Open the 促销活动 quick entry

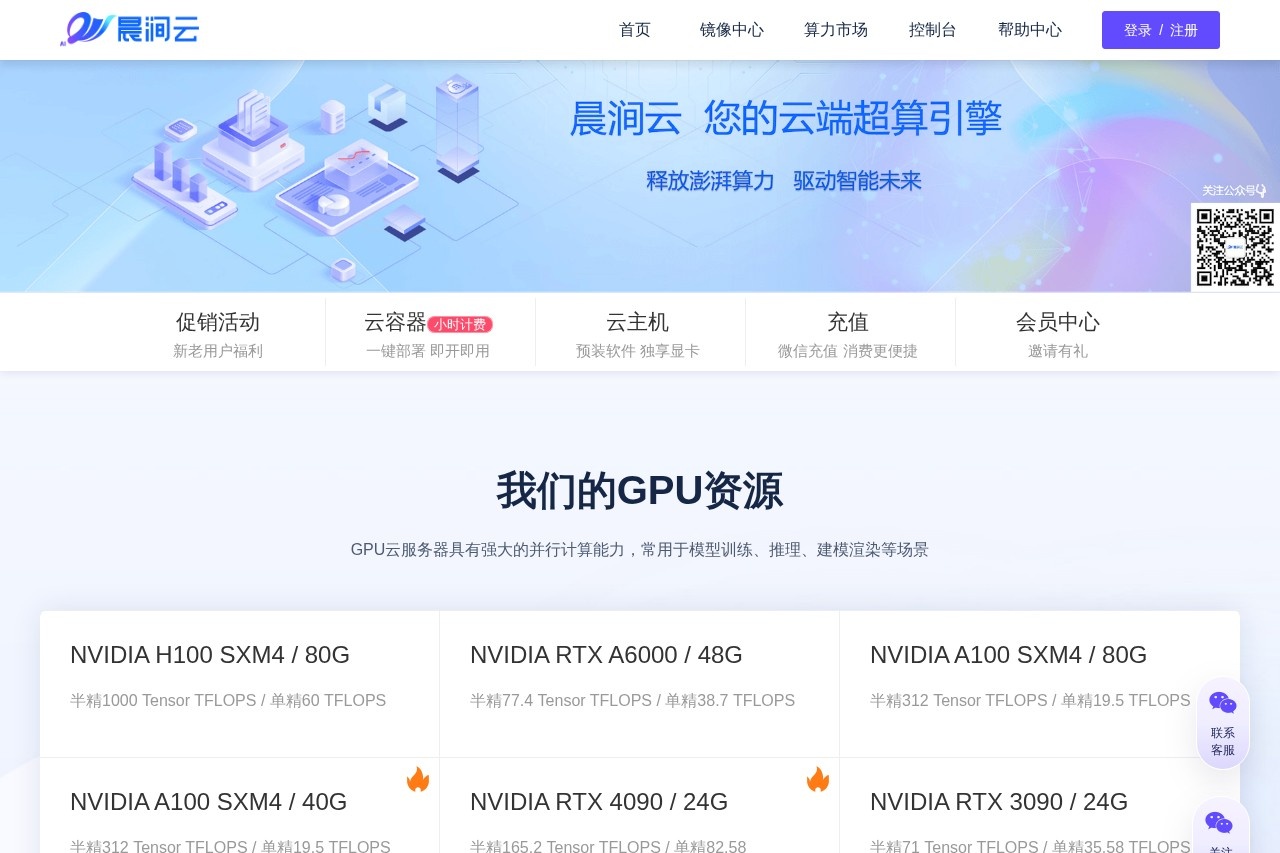click(x=218, y=334)
